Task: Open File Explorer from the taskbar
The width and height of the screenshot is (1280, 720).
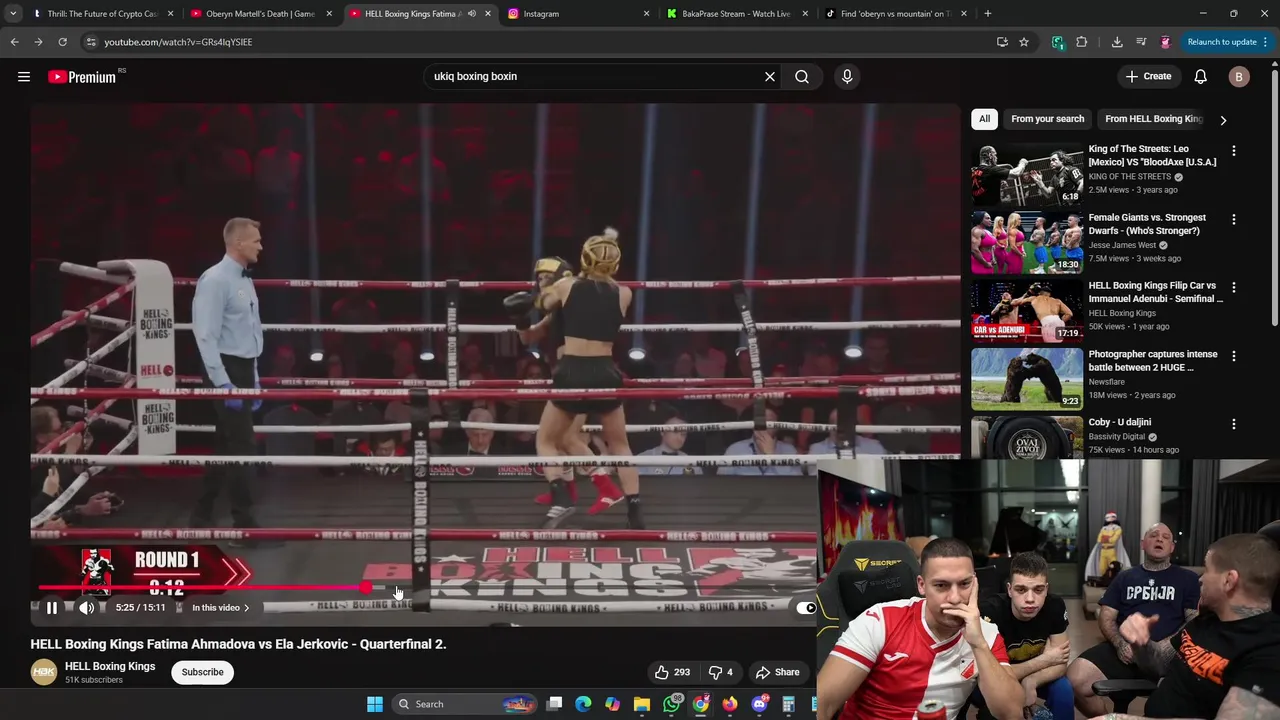Action: [642, 704]
